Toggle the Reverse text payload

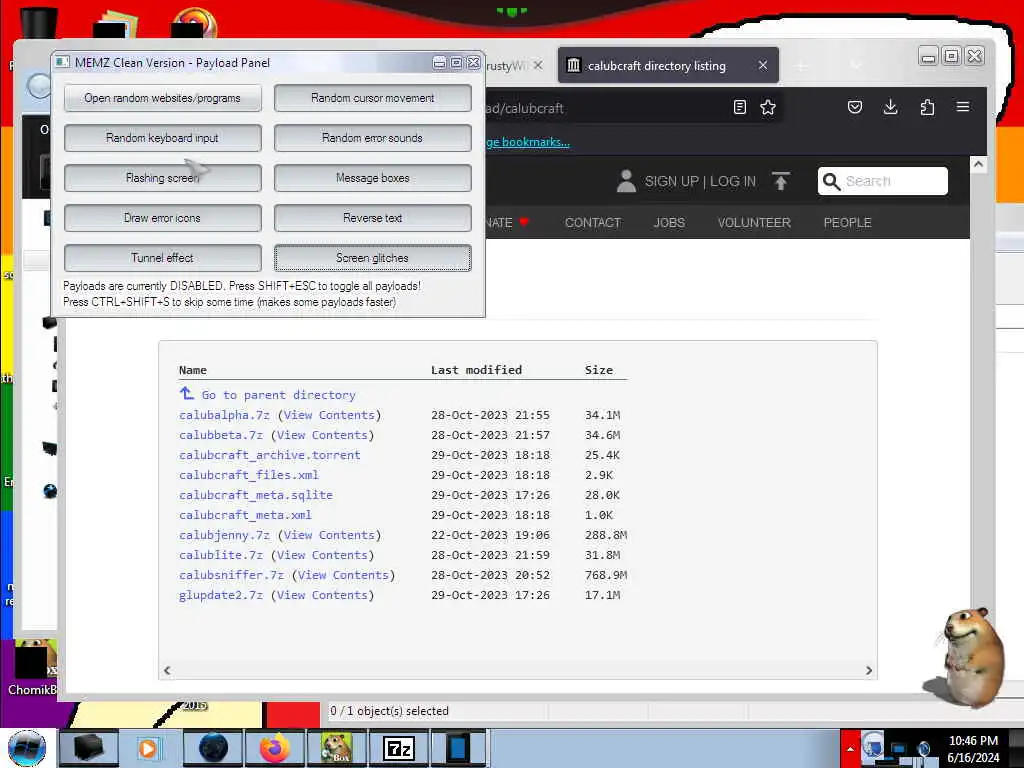point(372,218)
